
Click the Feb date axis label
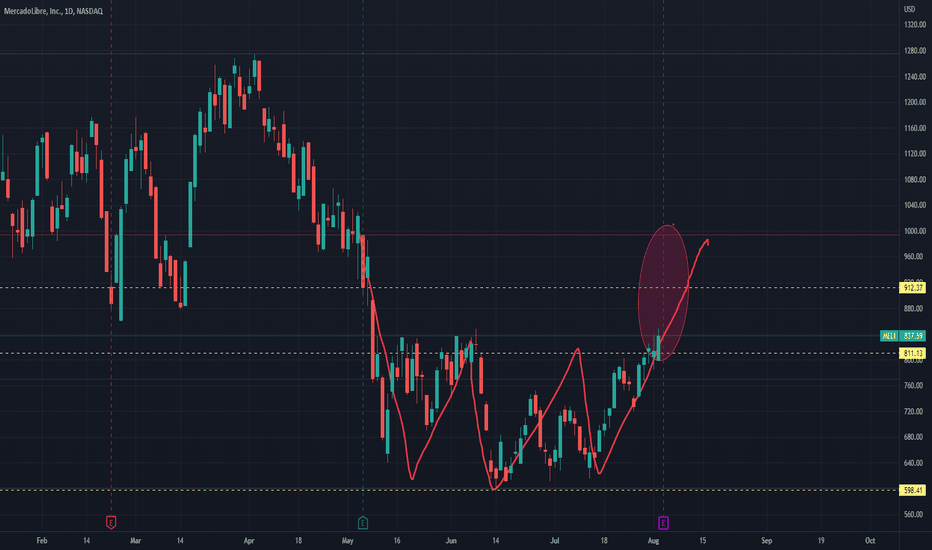(x=42, y=540)
